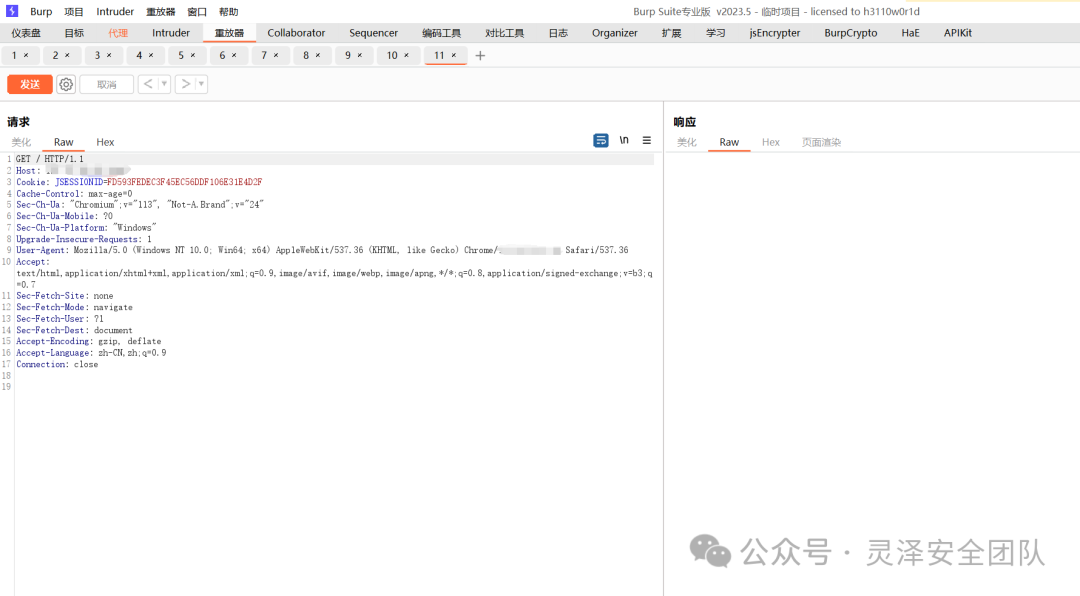The height and width of the screenshot is (596, 1080).
Task: Switch to the Collaborator tab
Action: pos(296,33)
